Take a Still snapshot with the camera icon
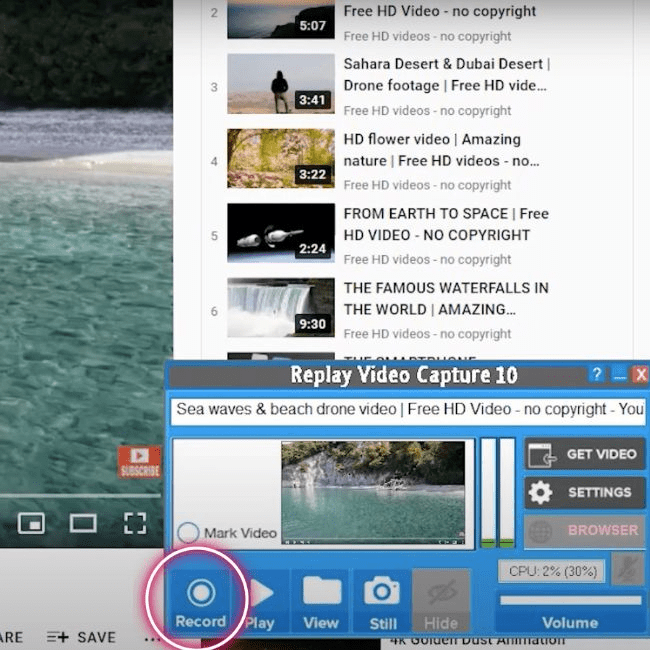Viewport: 650px width, 650px height. click(x=382, y=602)
